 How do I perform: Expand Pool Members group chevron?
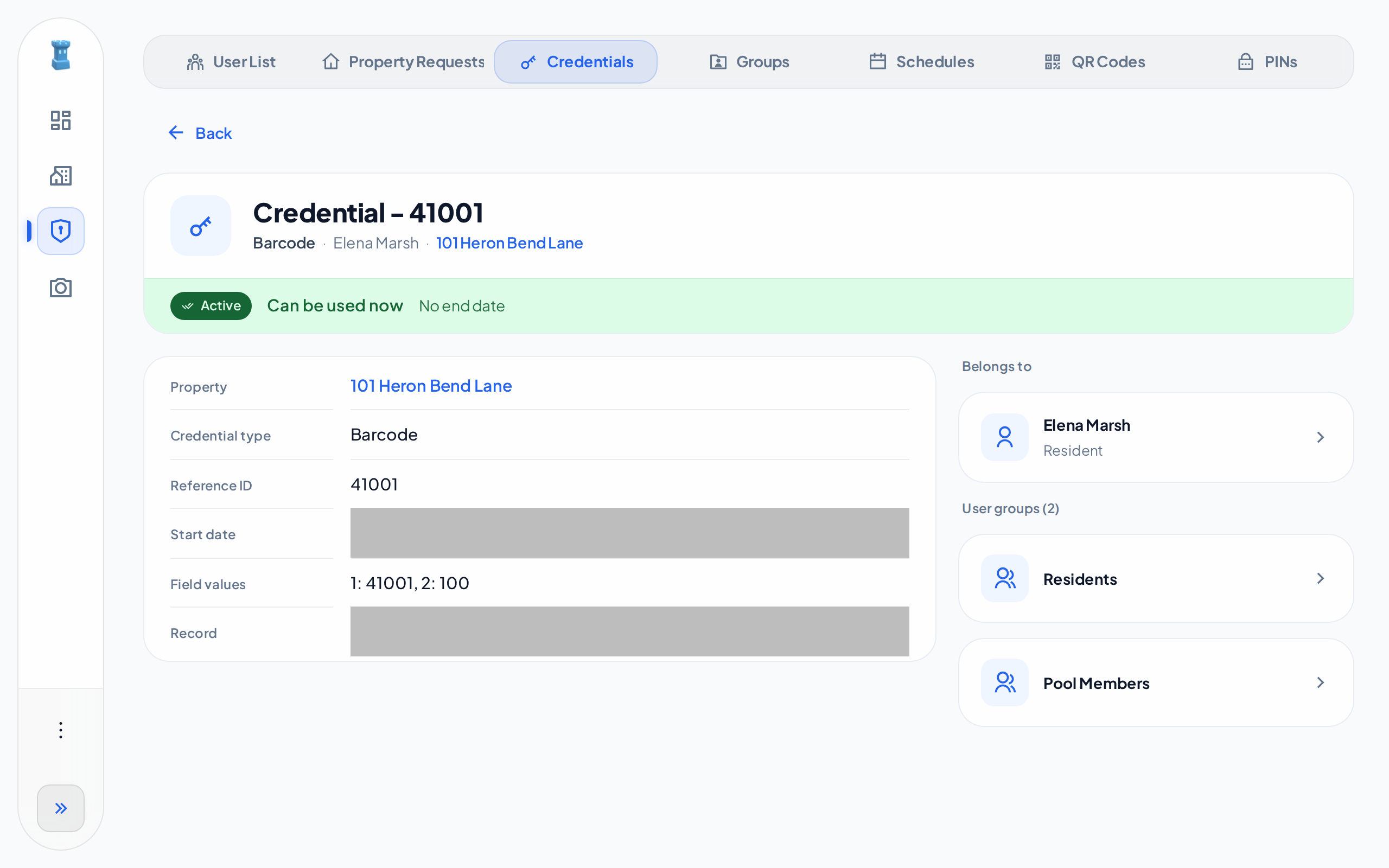pyautogui.click(x=1320, y=682)
